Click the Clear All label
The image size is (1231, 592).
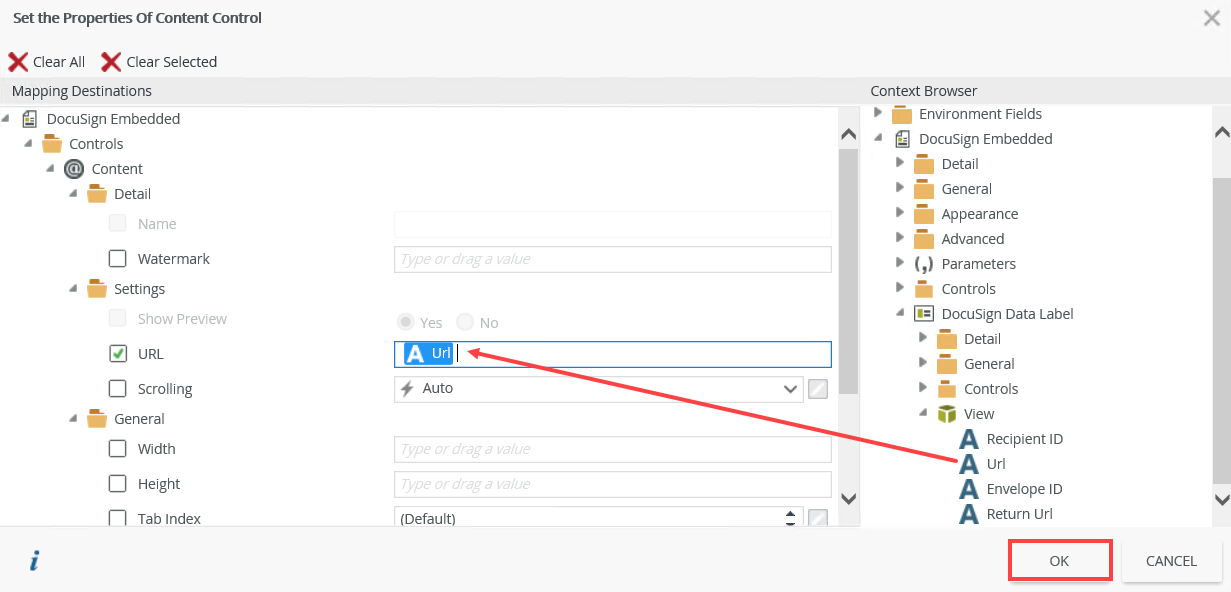tap(59, 62)
